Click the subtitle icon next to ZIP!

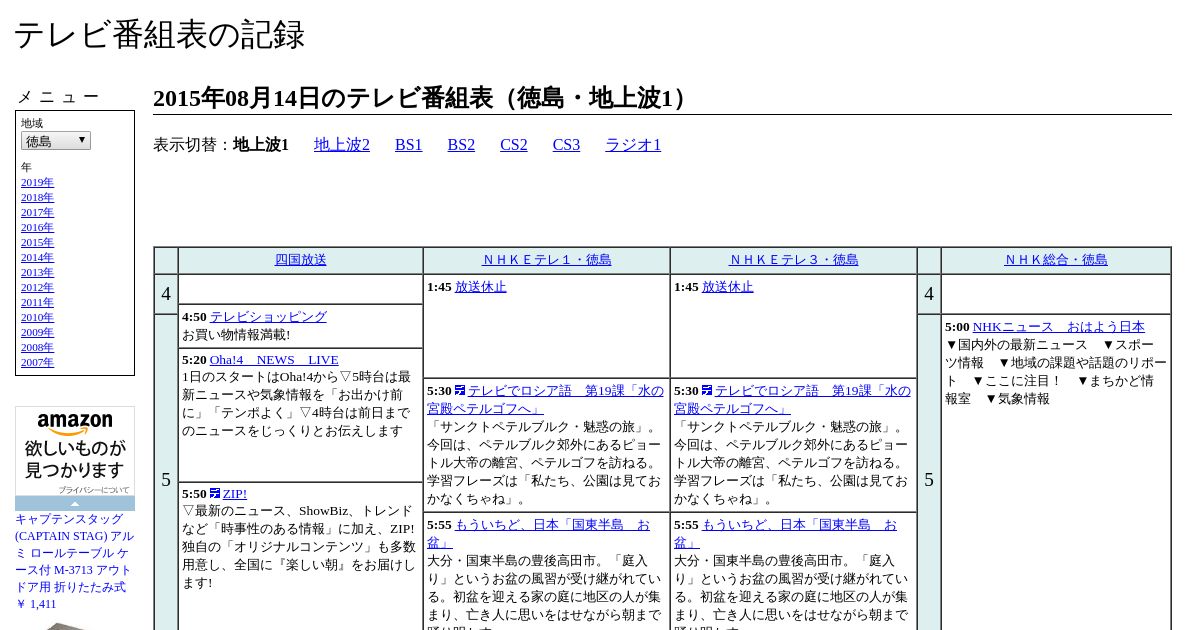(x=215, y=493)
